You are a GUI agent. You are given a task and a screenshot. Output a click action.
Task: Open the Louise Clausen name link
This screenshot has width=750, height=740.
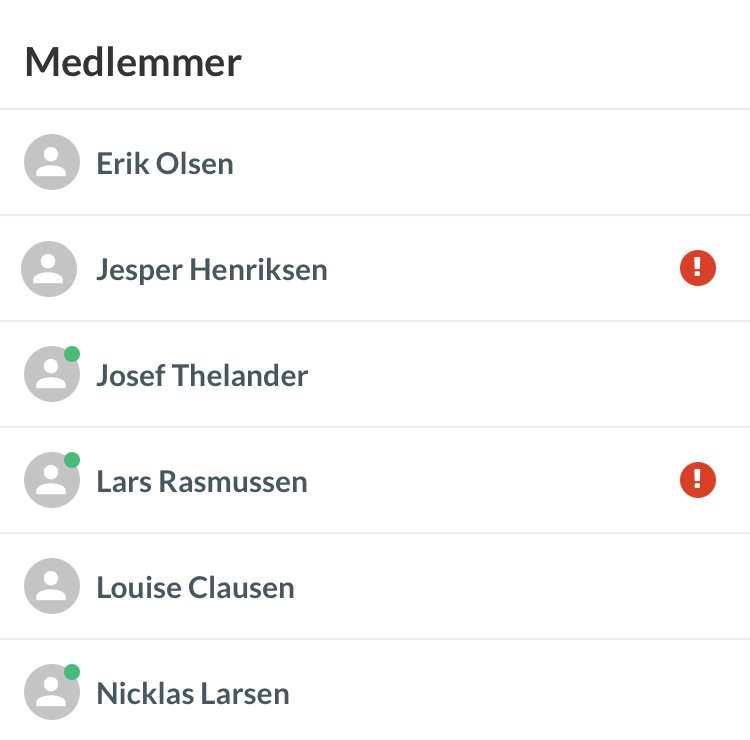tap(195, 587)
